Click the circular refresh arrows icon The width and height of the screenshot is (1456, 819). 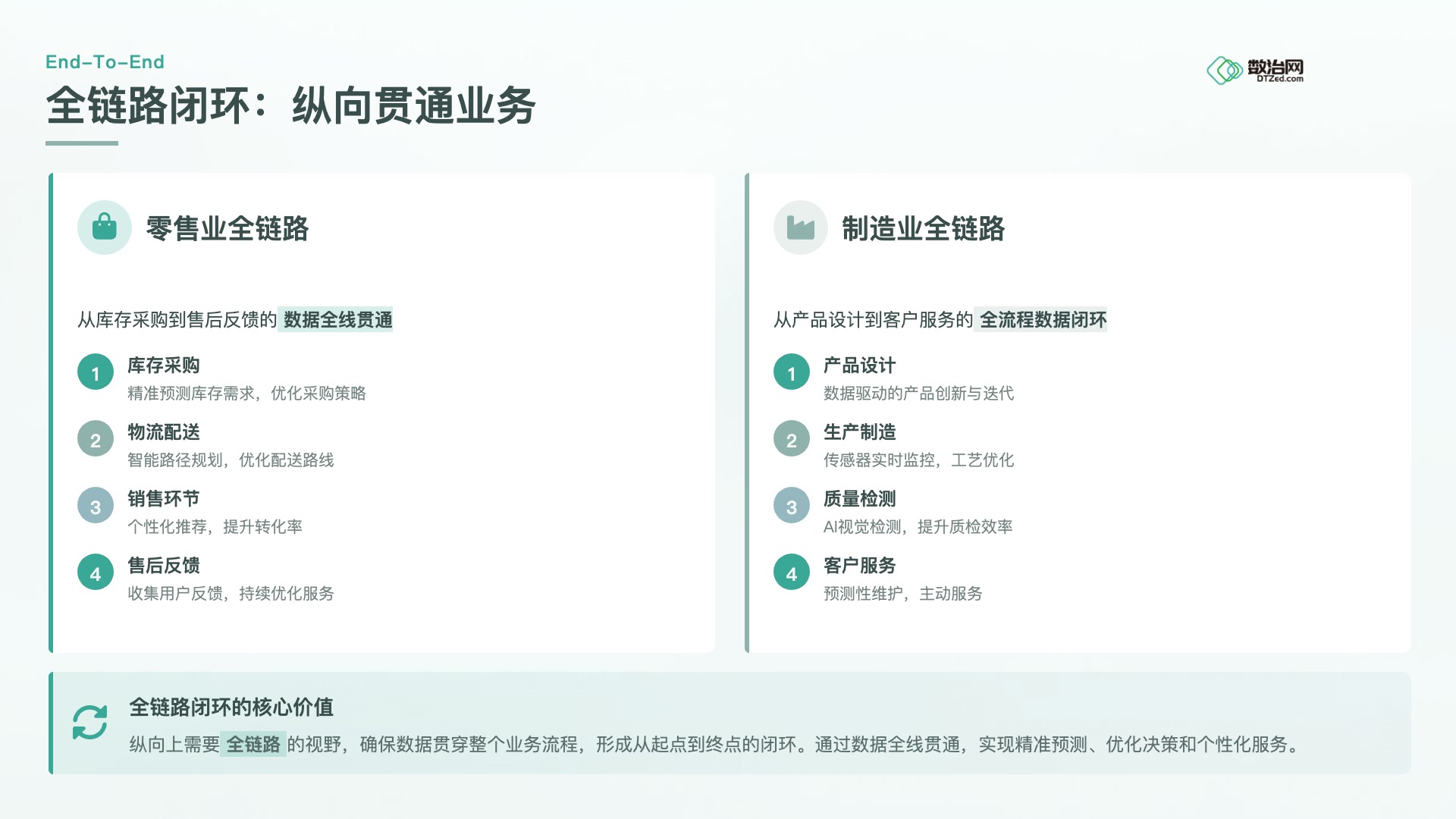pos(89,722)
